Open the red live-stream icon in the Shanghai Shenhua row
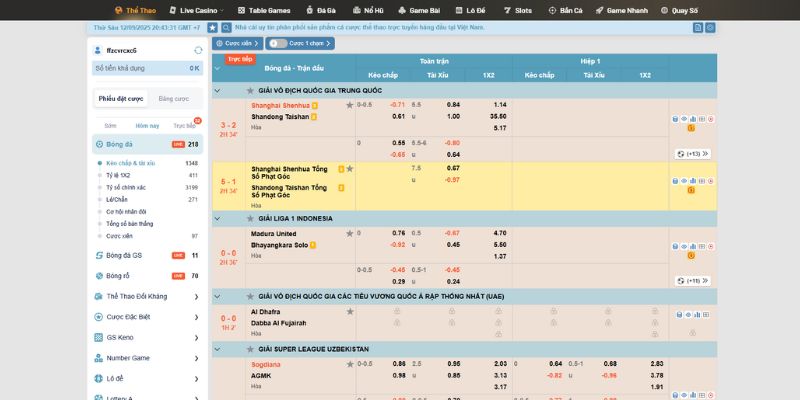Viewport: 800px width, 400px height. pos(710,119)
